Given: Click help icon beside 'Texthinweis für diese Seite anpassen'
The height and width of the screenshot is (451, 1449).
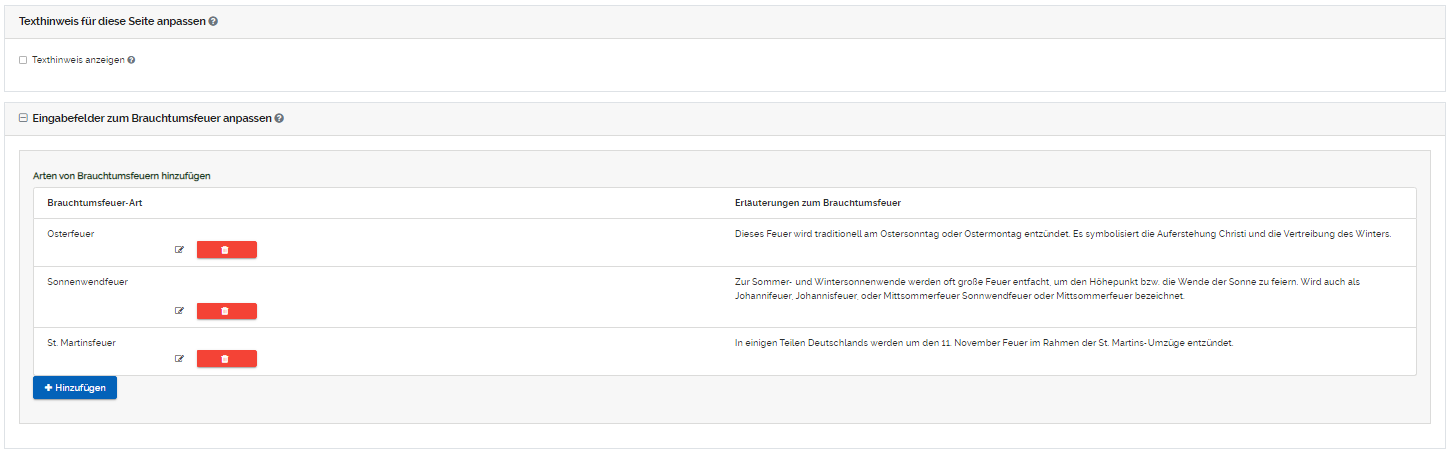Looking at the screenshot, I should click(214, 21).
